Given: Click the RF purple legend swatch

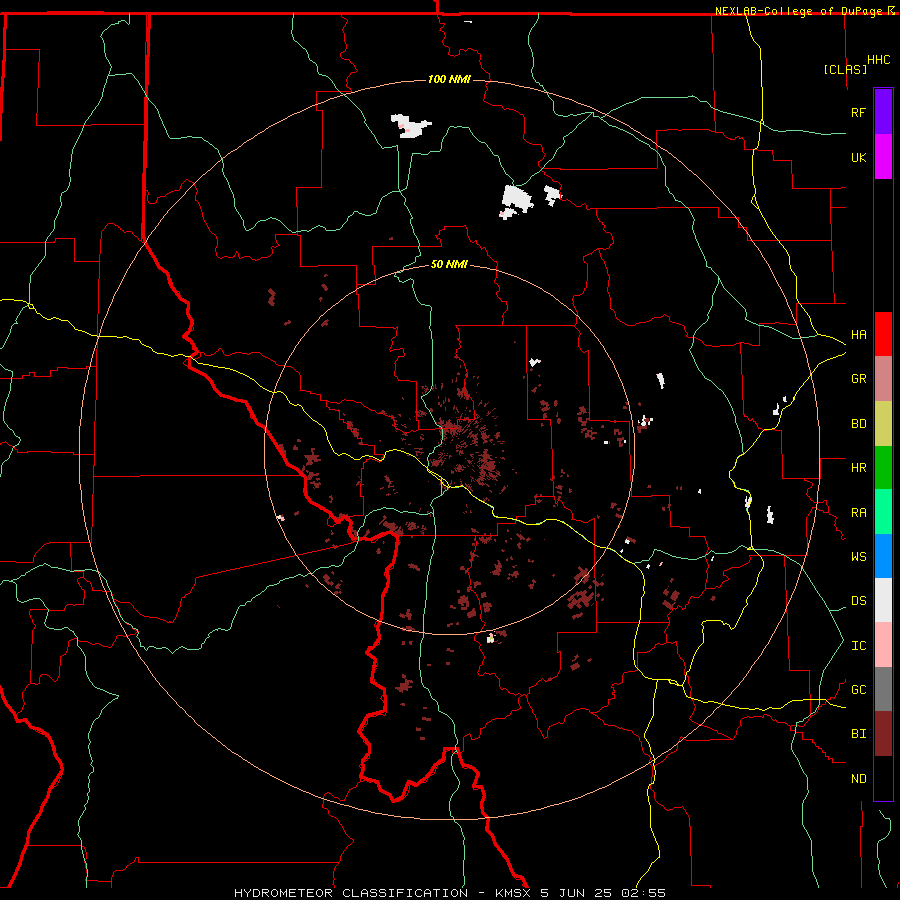Looking at the screenshot, I should click(883, 112).
